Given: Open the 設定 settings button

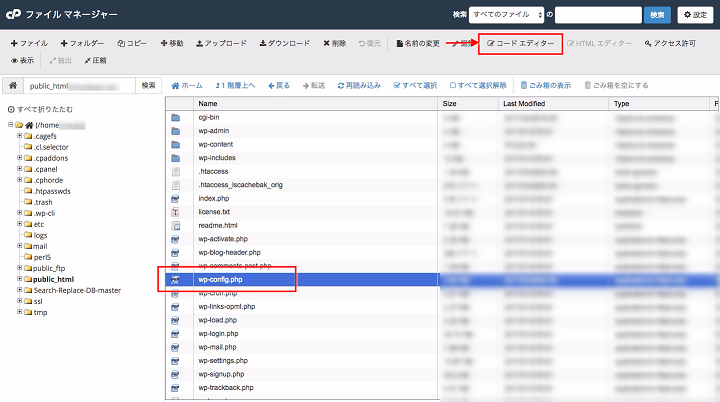Looking at the screenshot, I should tap(695, 15).
